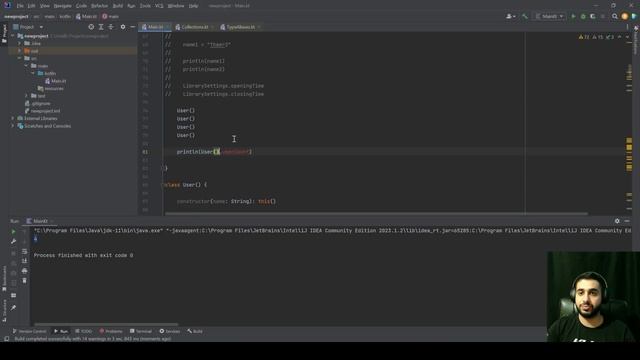
Task: Debug MainKt with bug icon
Action: point(583,16)
